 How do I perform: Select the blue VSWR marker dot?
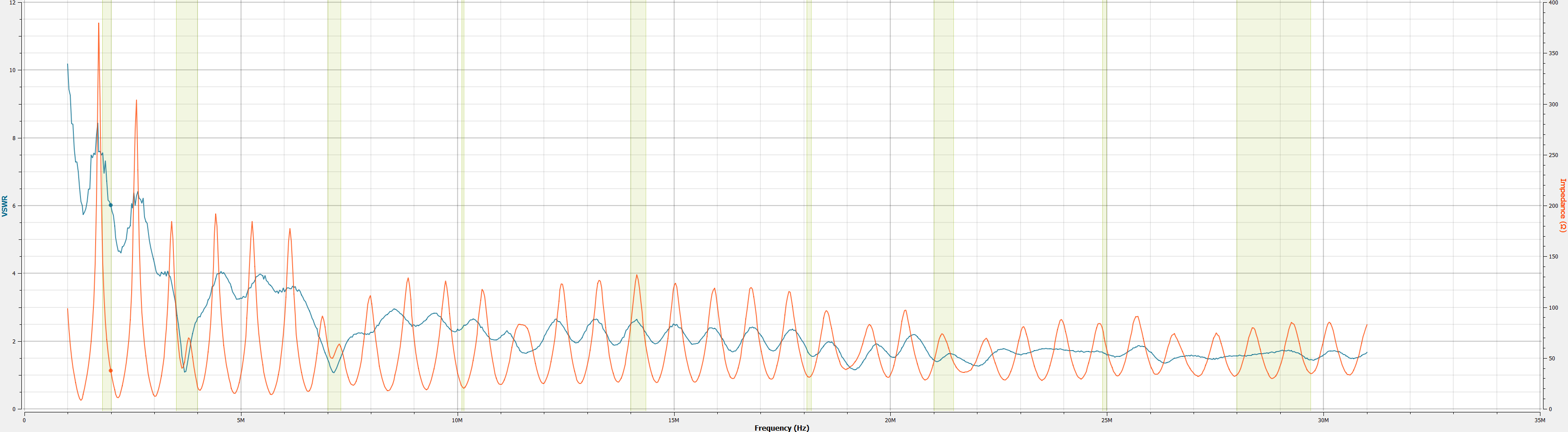click(110, 206)
